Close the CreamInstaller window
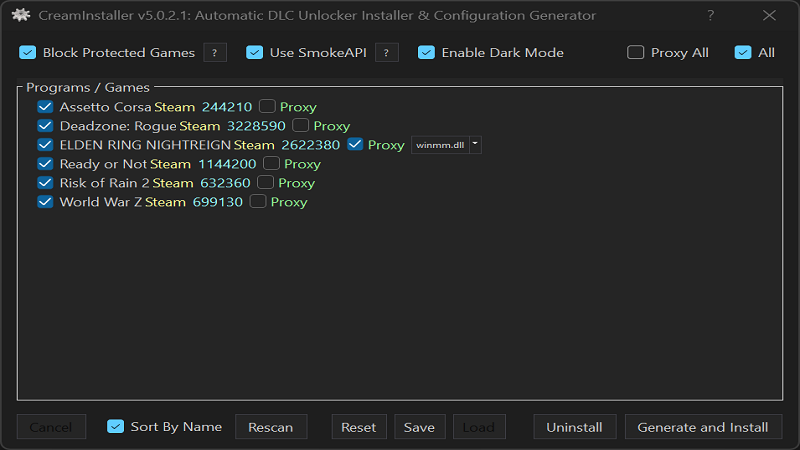This screenshot has width=800, height=450. (x=769, y=15)
